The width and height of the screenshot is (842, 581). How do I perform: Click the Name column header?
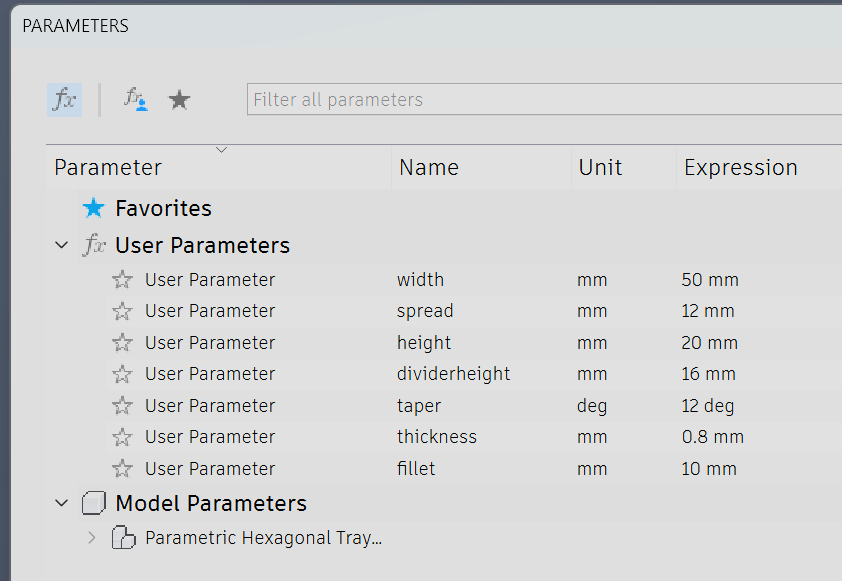[428, 168]
